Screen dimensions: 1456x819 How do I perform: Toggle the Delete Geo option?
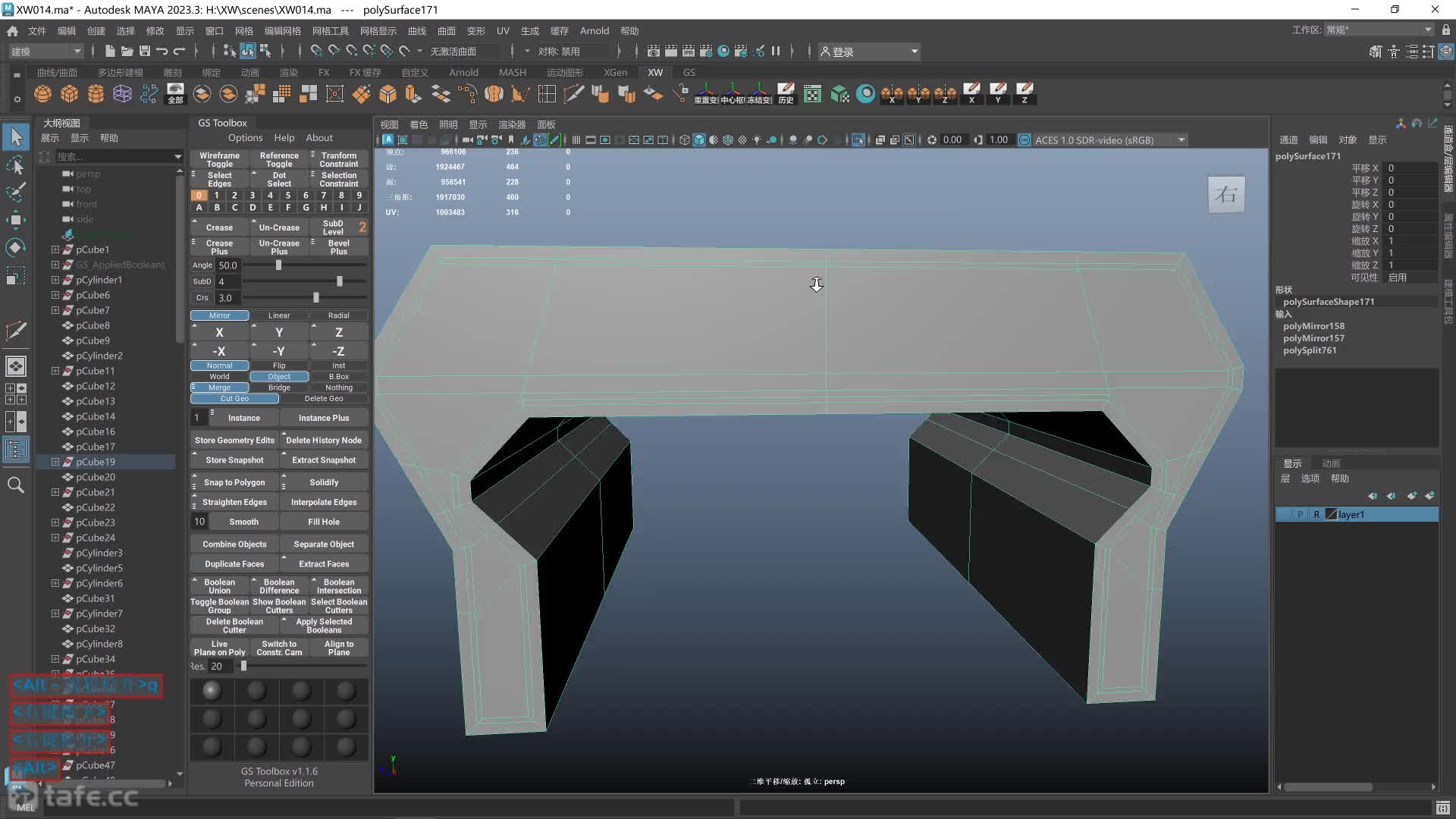pos(324,399)
